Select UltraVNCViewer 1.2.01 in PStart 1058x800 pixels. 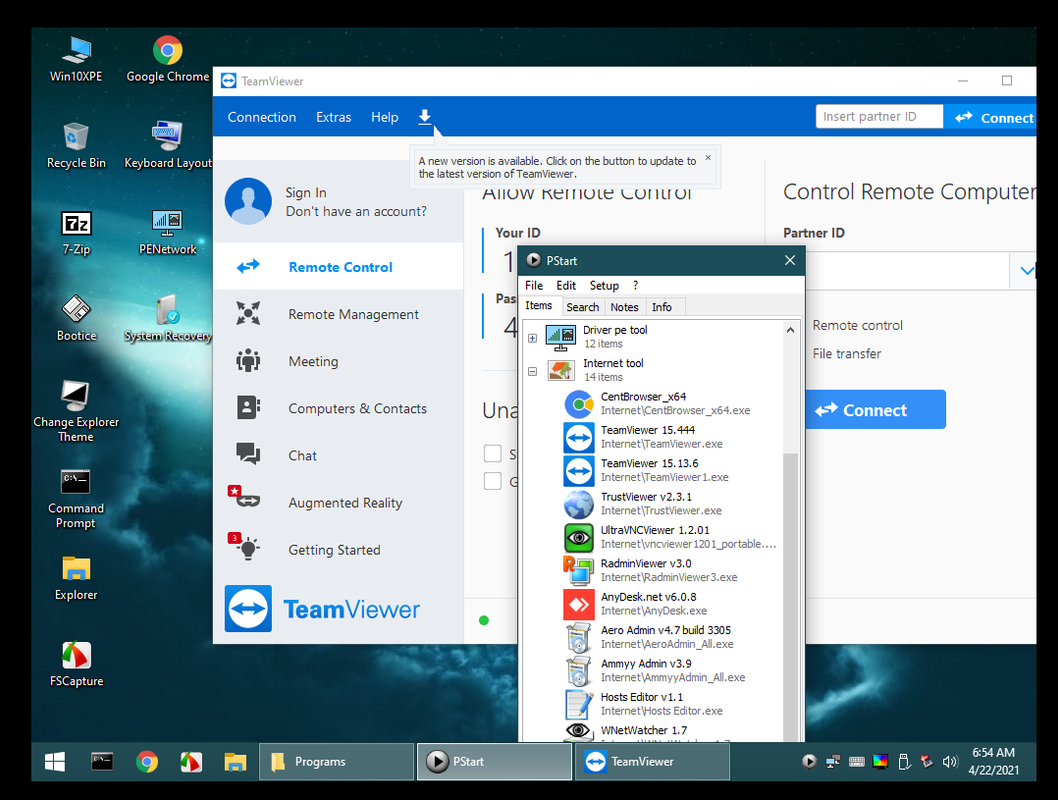click(x=671, y=537)
